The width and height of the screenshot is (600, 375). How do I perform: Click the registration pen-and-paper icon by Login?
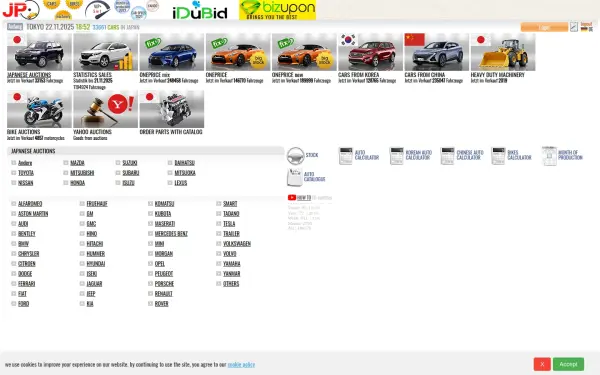click(x=574, y=27)
